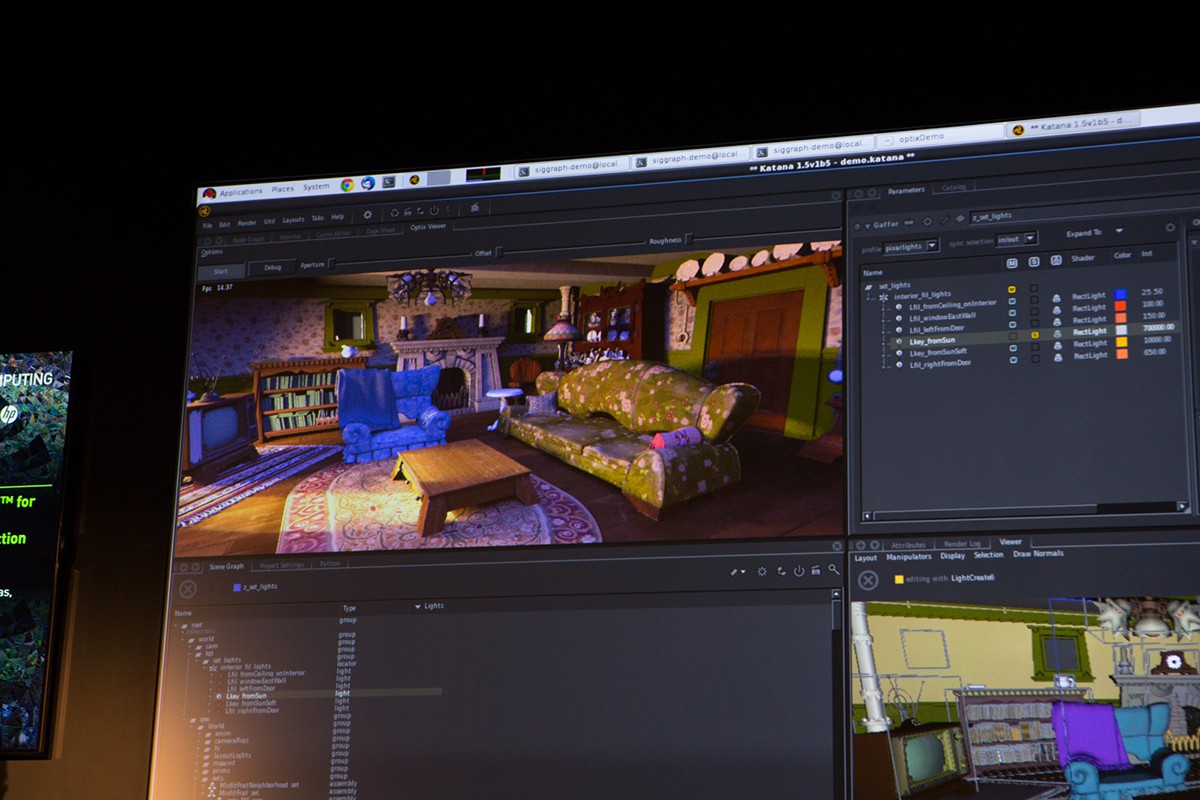
Task: Toggle mute for Lfil_rightFromDoor
Action: 1012,359
